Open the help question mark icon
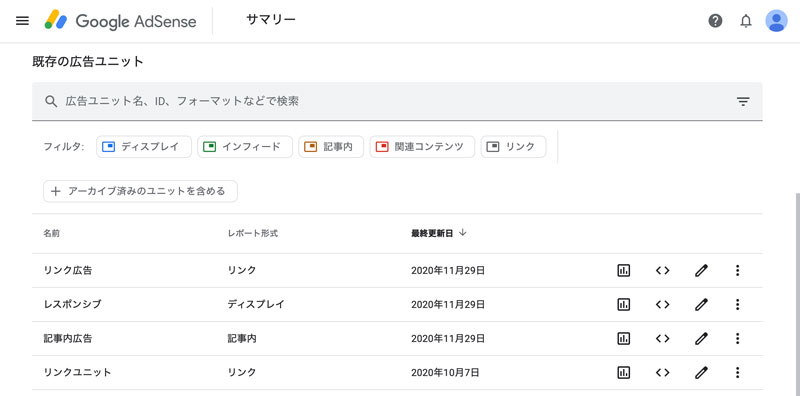The height and width of the screenshot is (396, 800). click(715, 21)
